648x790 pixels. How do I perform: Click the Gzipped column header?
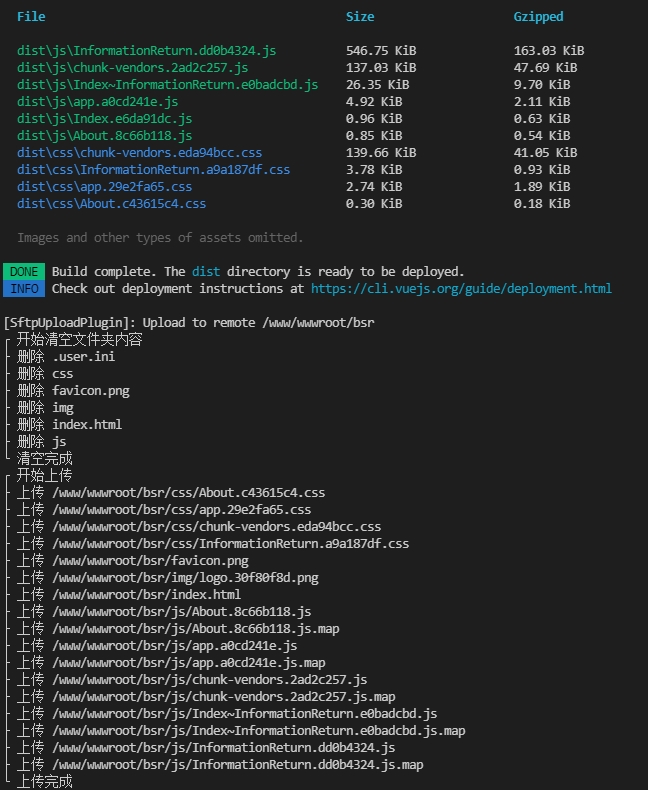click(538, 16)
